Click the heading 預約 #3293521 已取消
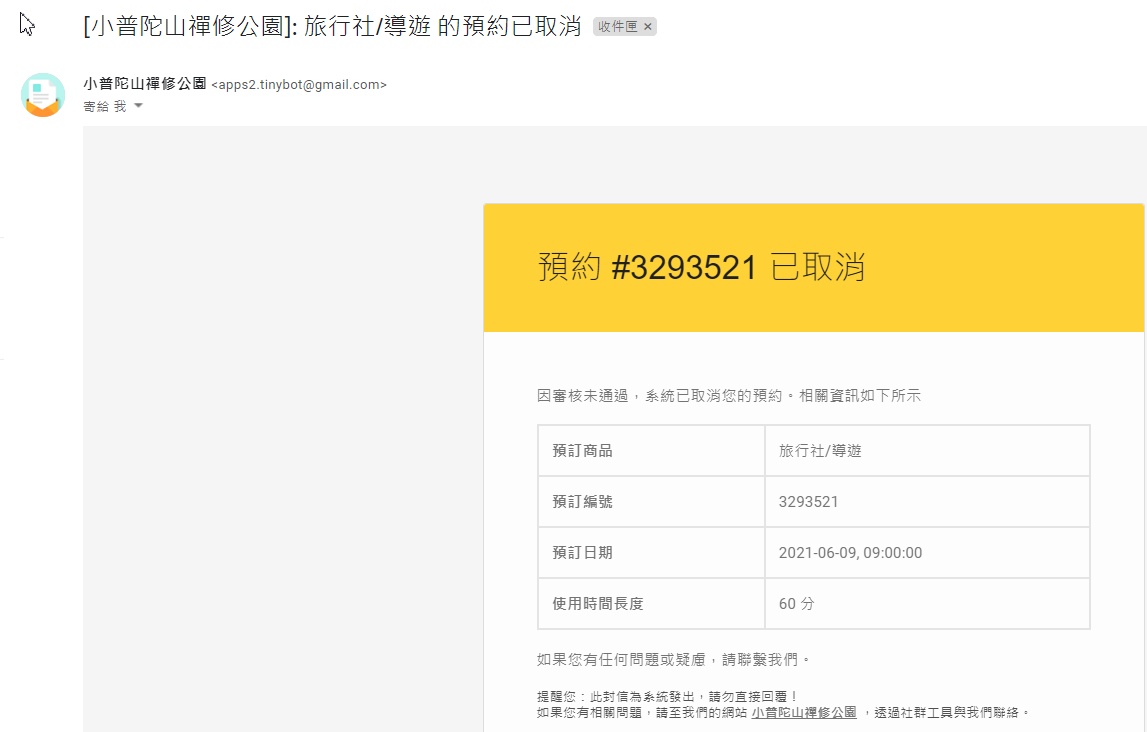This screenshot has height=732, width=1147. click(702, 267)
